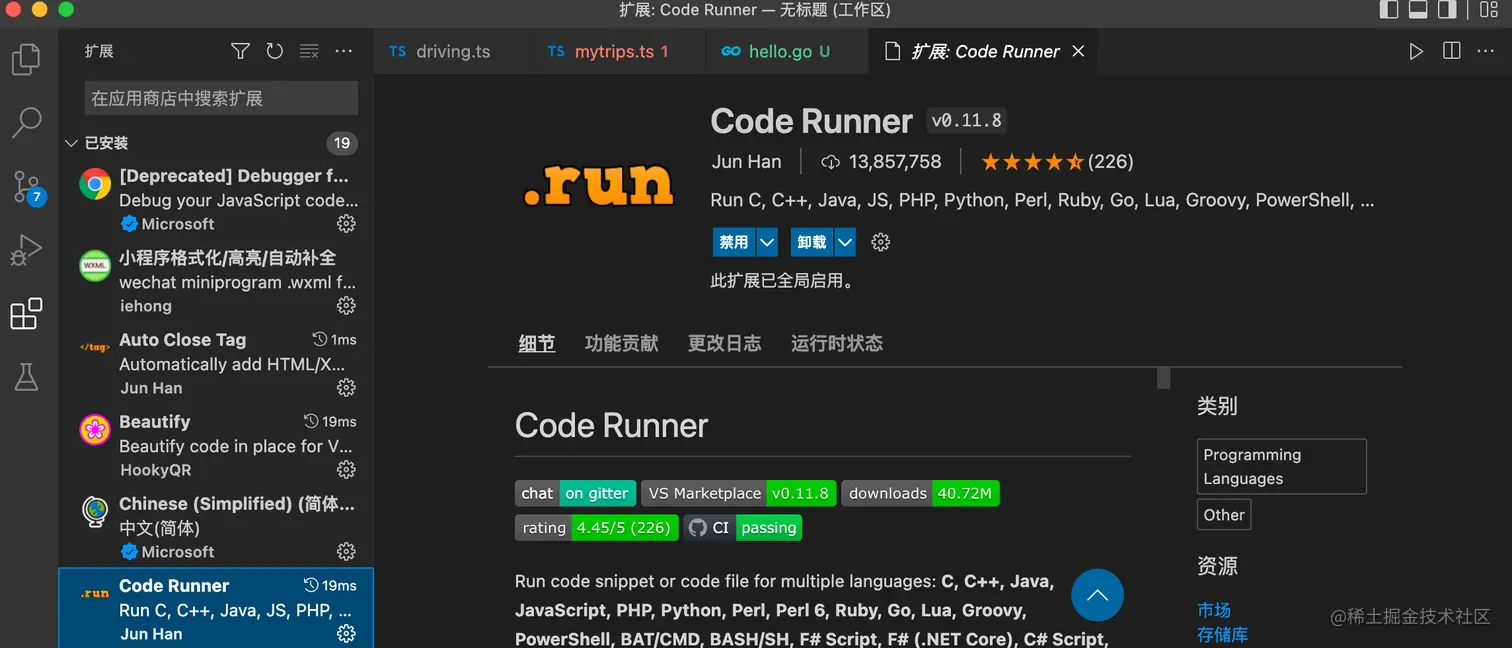
Task: Click the readme vertical scrollbar thumb
Action: coord(1163,377)
